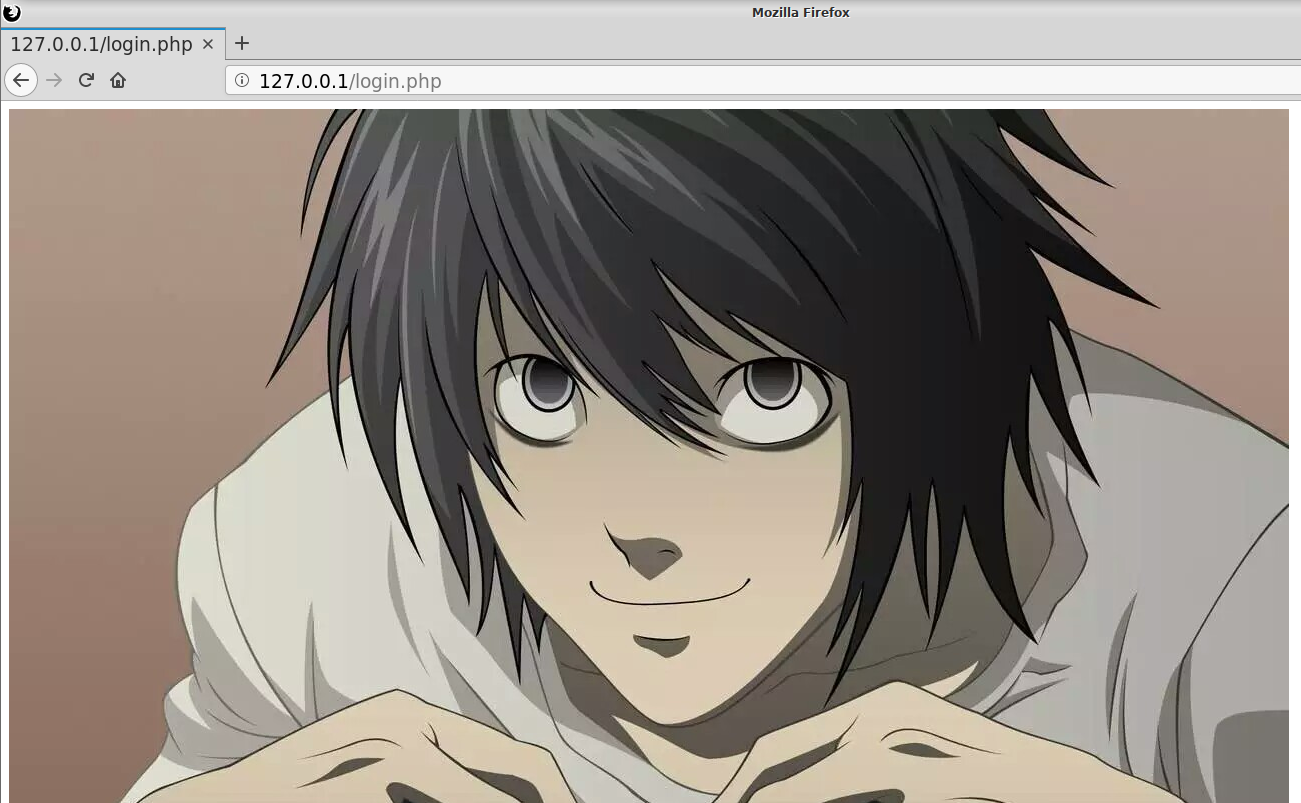The height and width of the screenshot is (803, 1301).
Task: Click the anime character image
Action: tap(649, 456)
